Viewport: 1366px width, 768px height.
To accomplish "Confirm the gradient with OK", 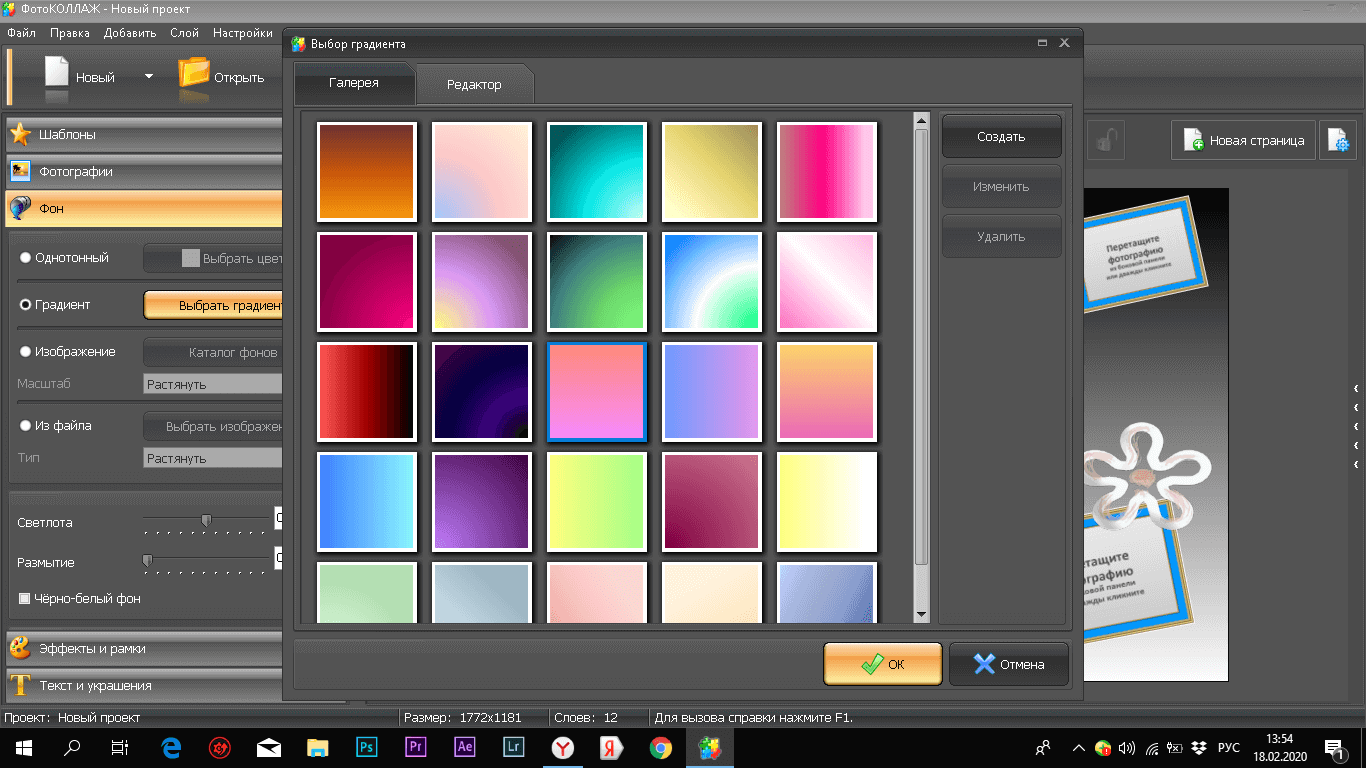I will pos(883,664).
